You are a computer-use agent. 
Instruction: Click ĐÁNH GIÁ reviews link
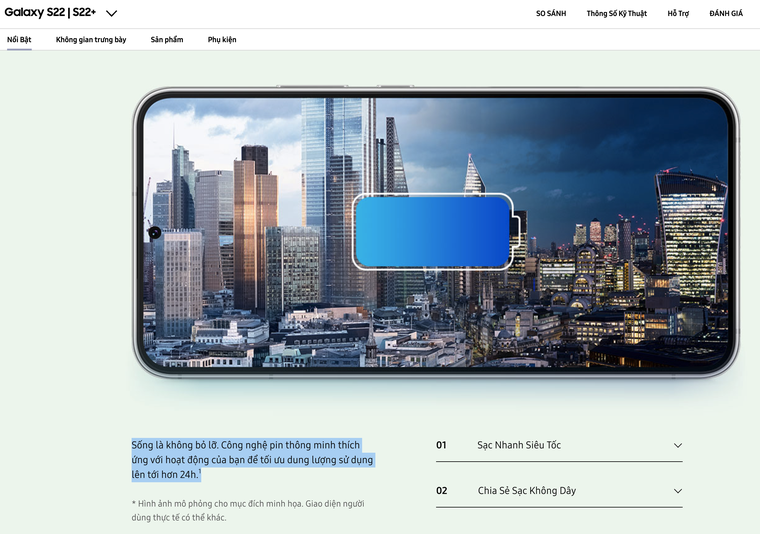tap(726, 14)
